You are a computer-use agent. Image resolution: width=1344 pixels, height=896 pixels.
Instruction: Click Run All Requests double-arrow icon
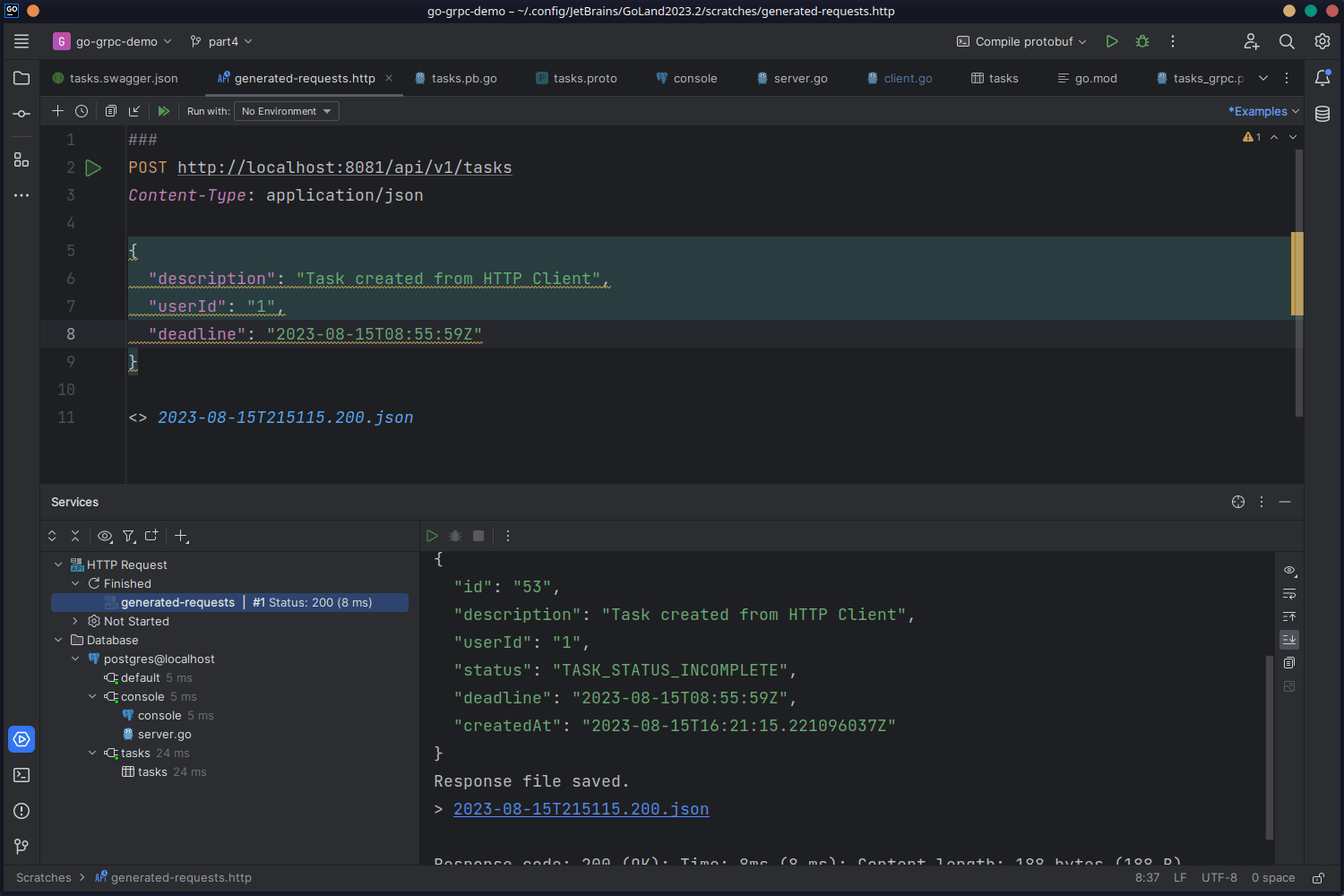163,111
